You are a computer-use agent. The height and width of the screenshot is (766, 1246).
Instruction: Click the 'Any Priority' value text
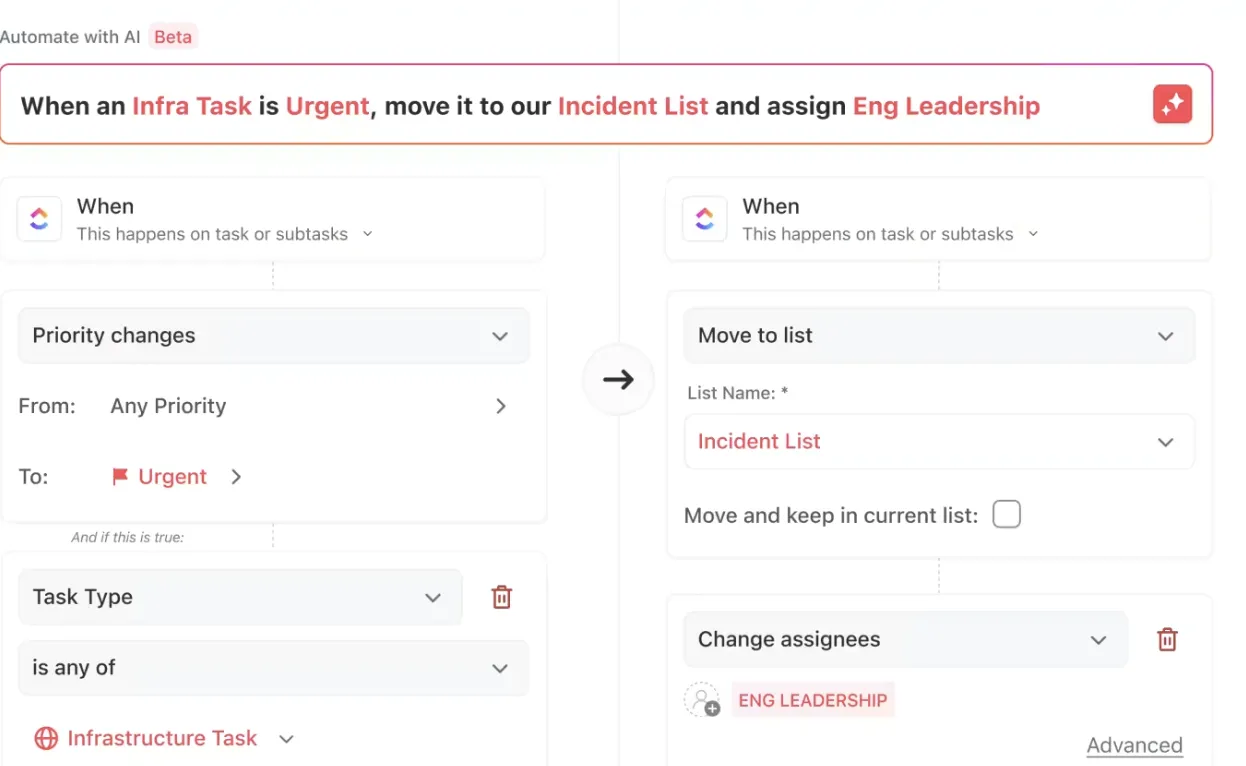click(x=168, y=406)
